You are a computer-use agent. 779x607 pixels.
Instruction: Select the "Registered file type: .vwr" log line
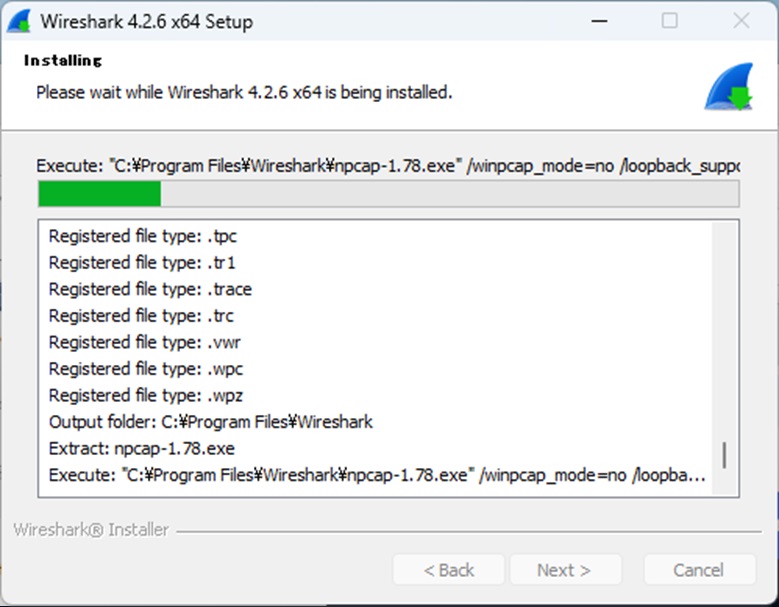145,342
